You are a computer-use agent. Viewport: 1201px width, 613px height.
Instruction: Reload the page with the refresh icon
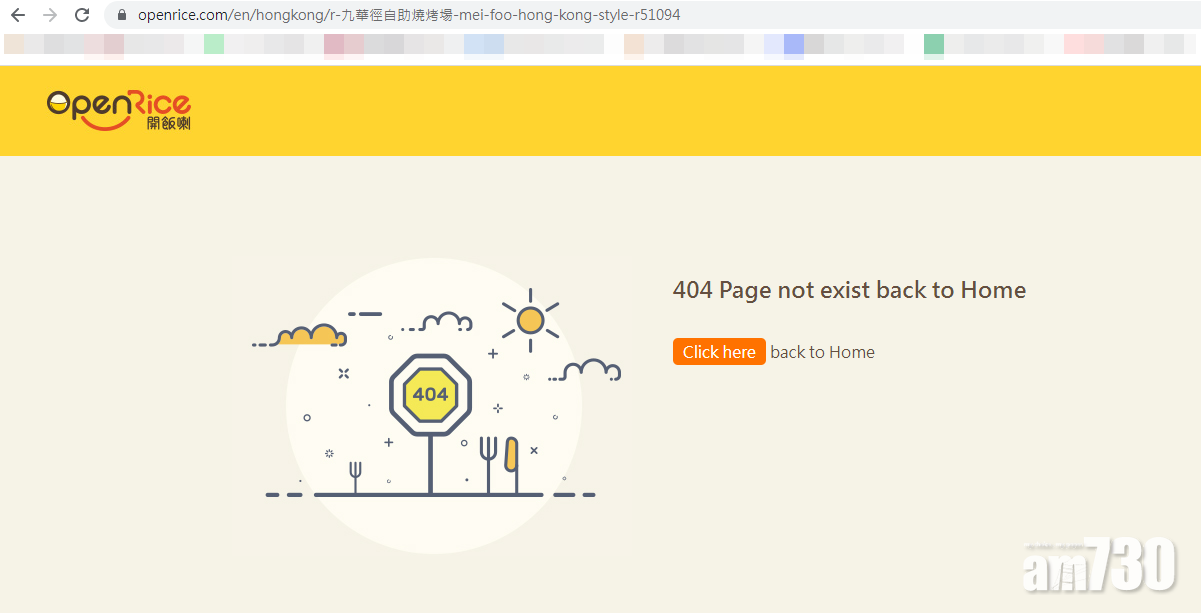[82, 15]
